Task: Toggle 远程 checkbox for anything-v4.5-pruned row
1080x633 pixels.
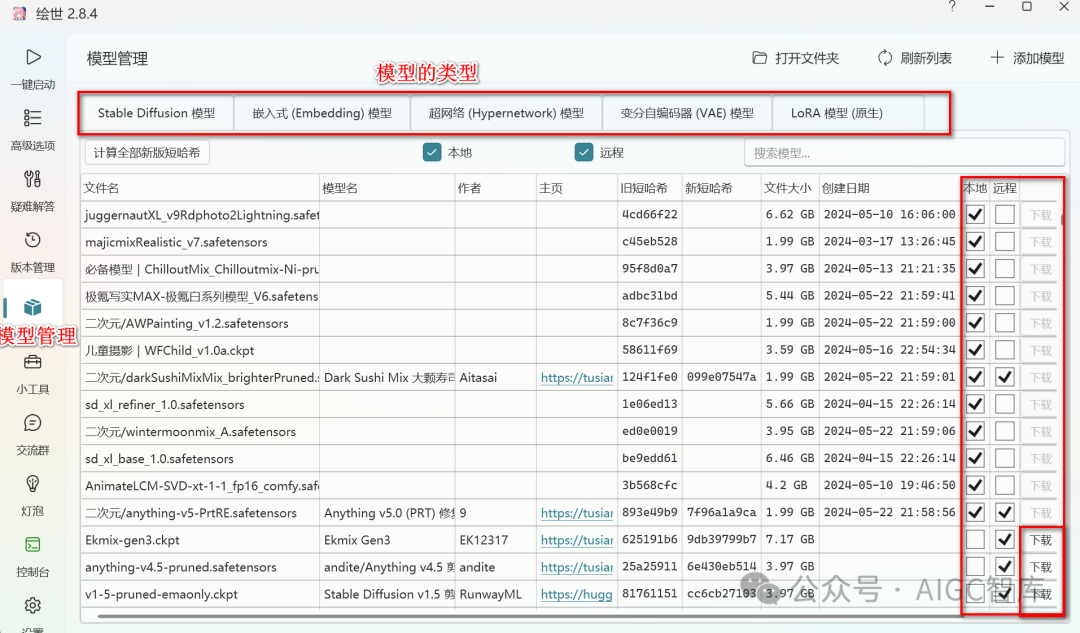Action: [1004, 567]
